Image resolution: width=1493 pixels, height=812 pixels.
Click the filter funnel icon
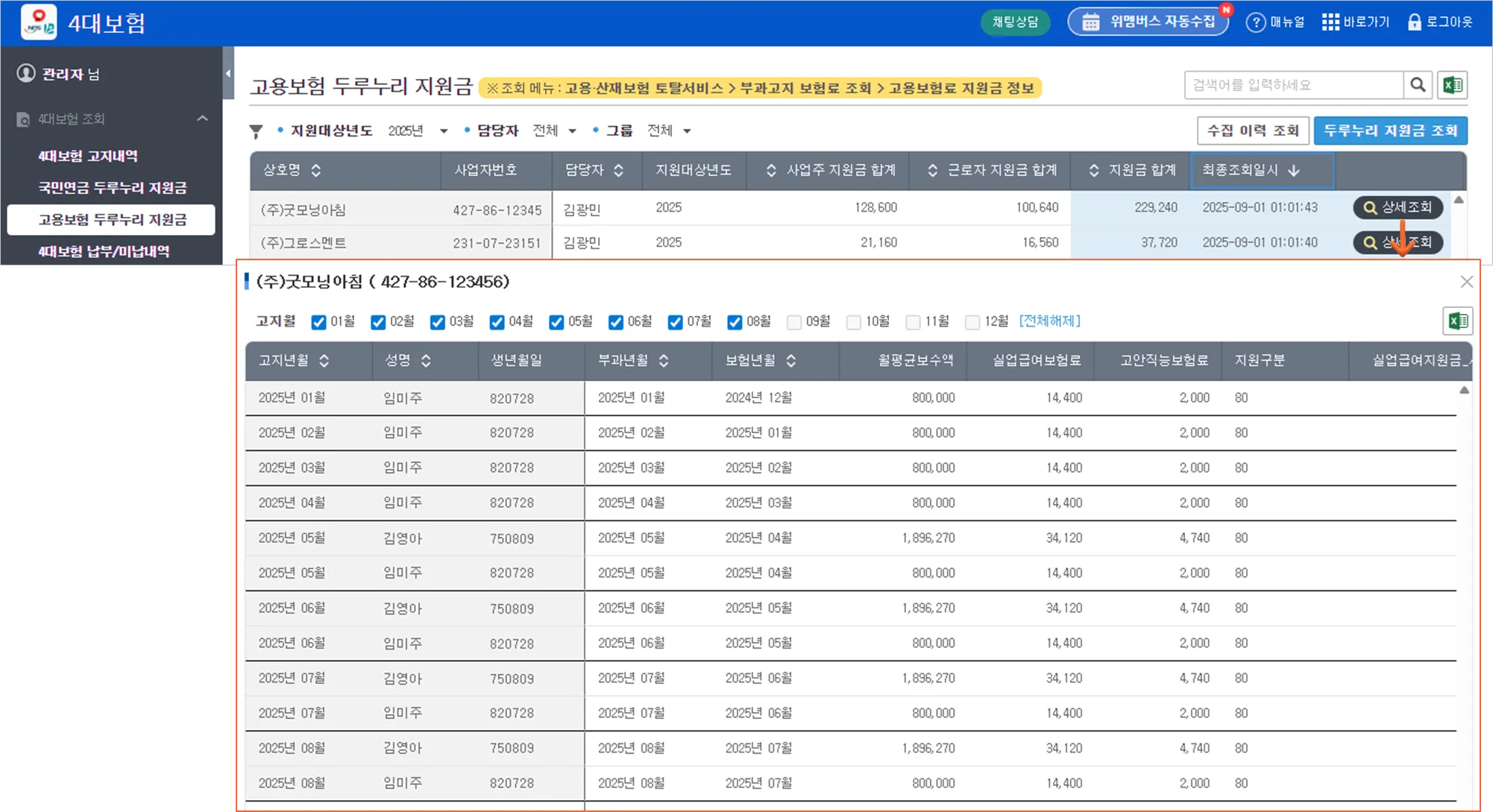(x=256, y=132)
